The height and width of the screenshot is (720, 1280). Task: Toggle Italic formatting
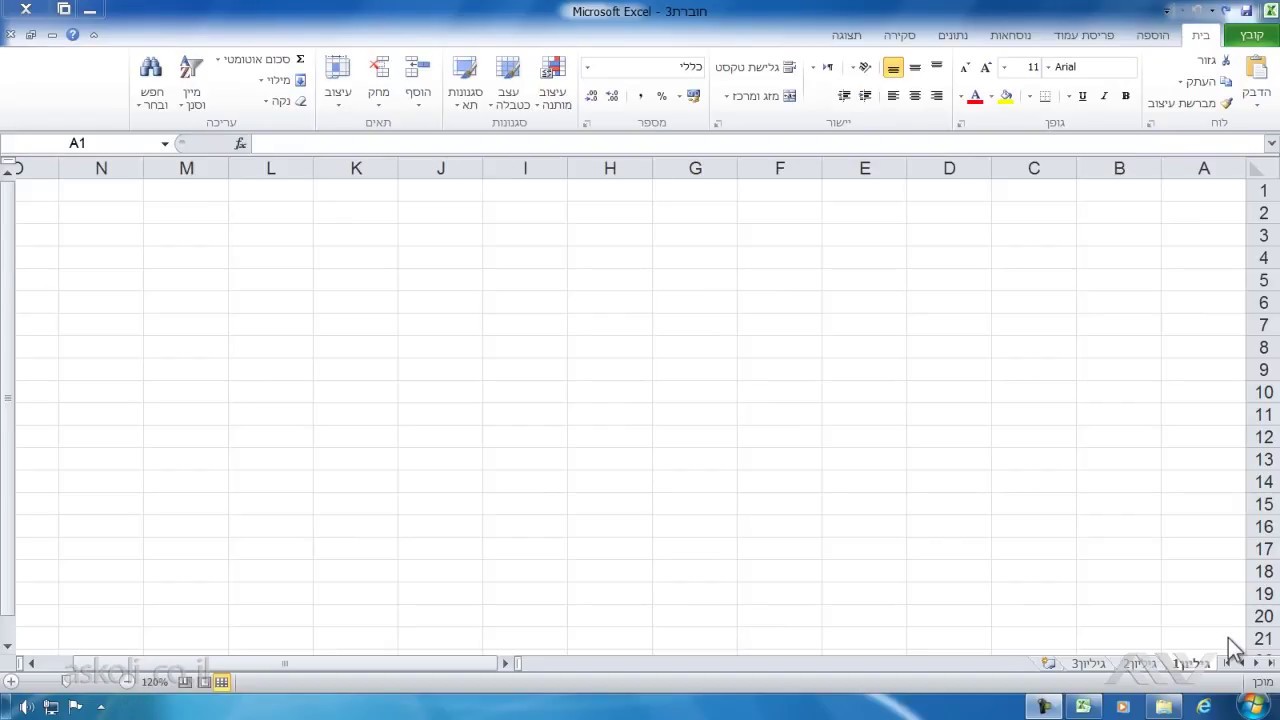(1104, 96)
